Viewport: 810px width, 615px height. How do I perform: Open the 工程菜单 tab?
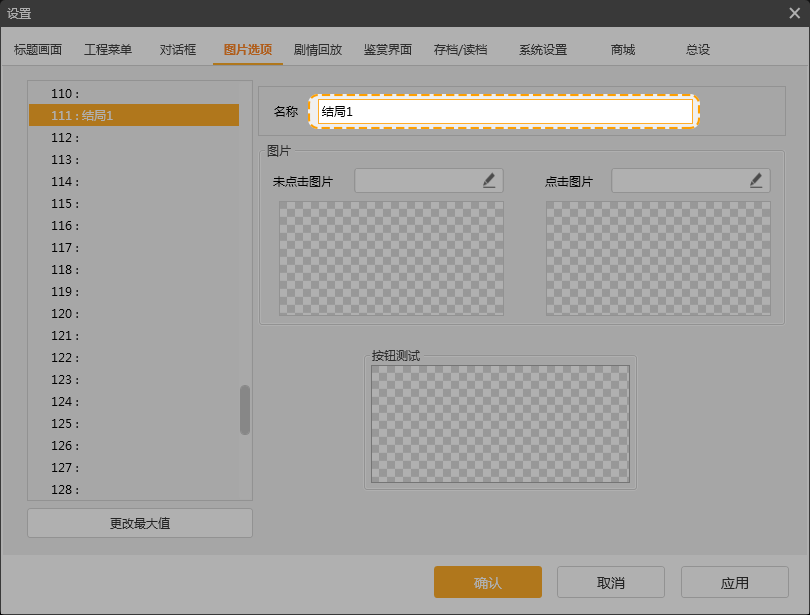107,48
